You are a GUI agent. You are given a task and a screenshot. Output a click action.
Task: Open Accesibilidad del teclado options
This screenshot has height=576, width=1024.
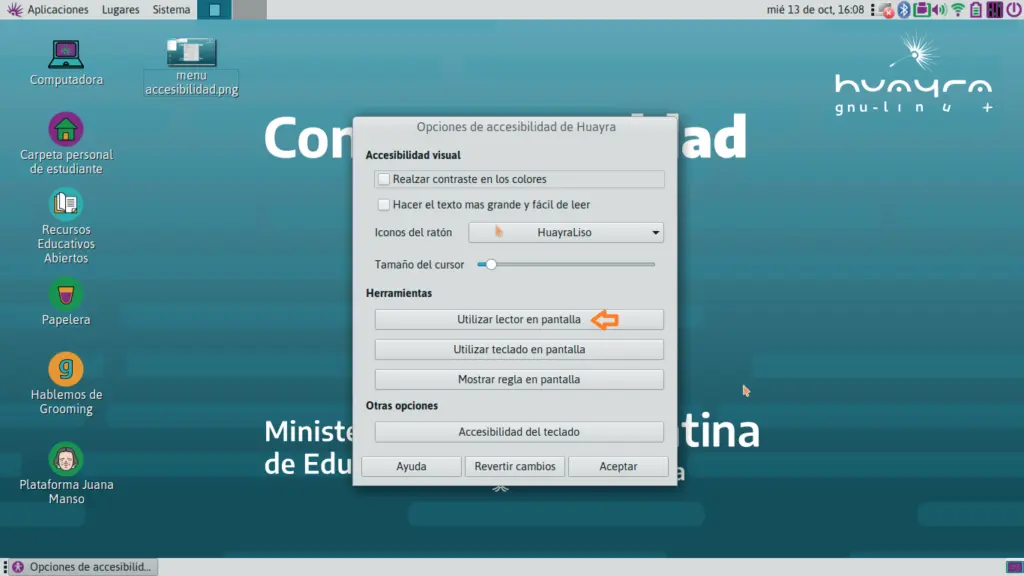click(x=519, y=432)
